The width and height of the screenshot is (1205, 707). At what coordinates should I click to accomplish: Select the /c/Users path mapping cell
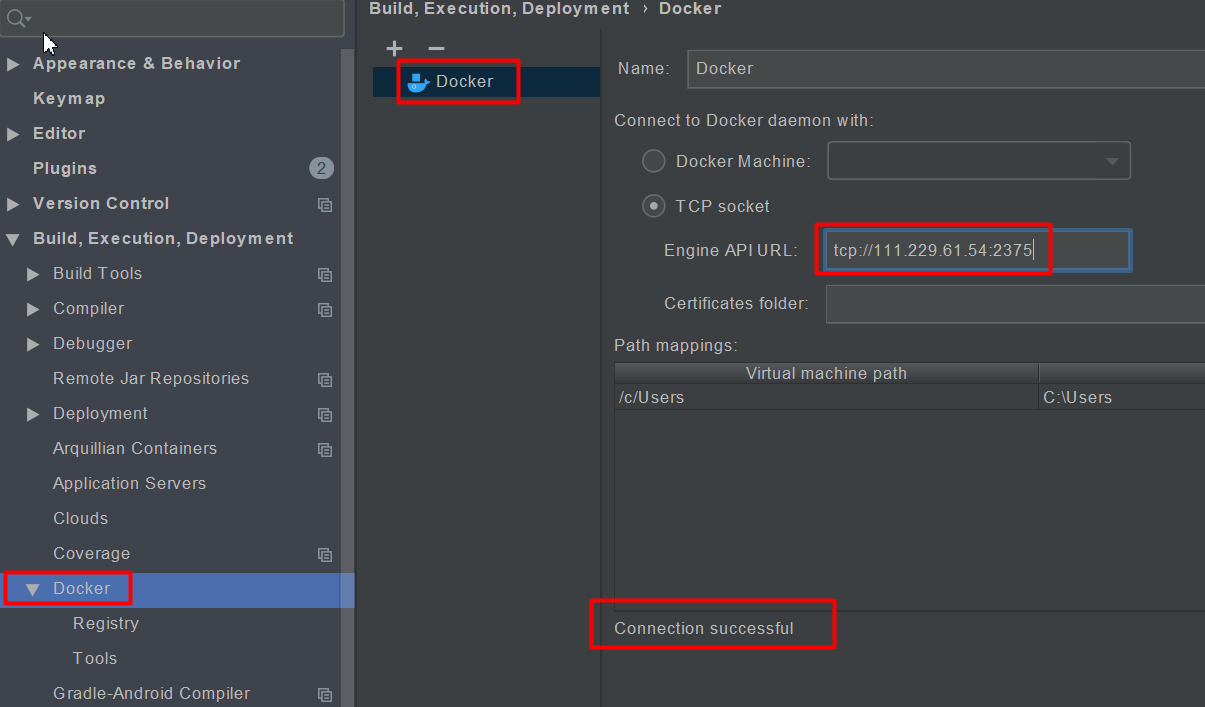click(826, 397)
